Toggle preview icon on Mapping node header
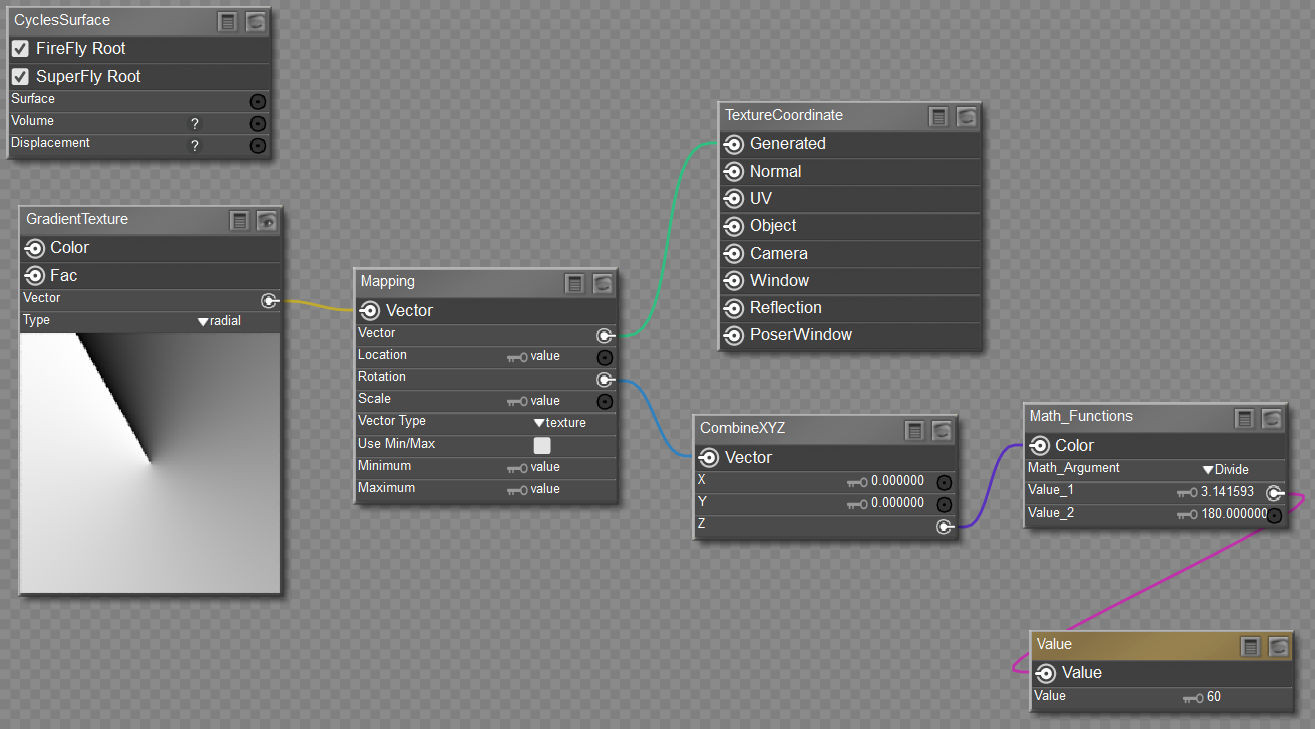The width and height of the screenshot is (1315, 729). pos(602,283)
